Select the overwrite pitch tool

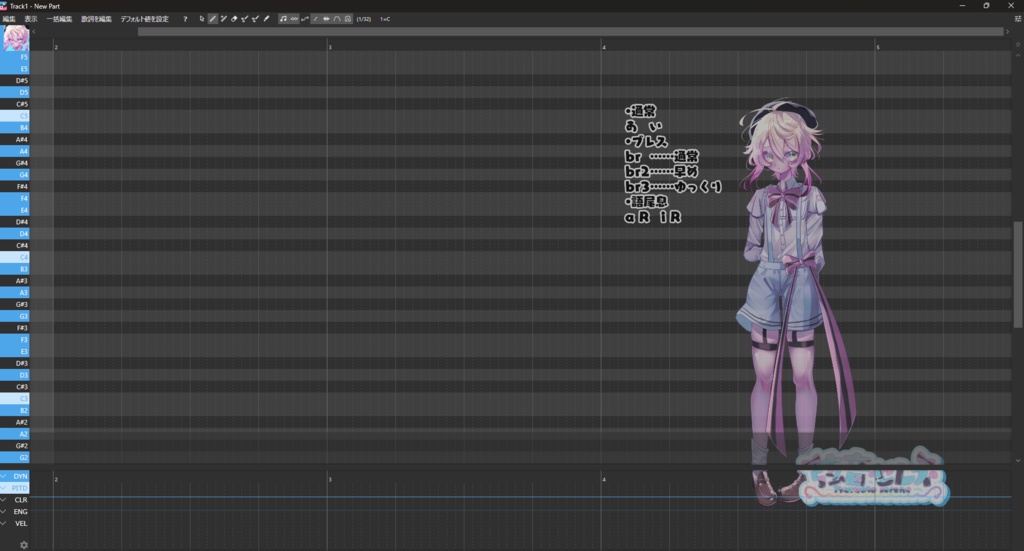(x=255, y=19)
